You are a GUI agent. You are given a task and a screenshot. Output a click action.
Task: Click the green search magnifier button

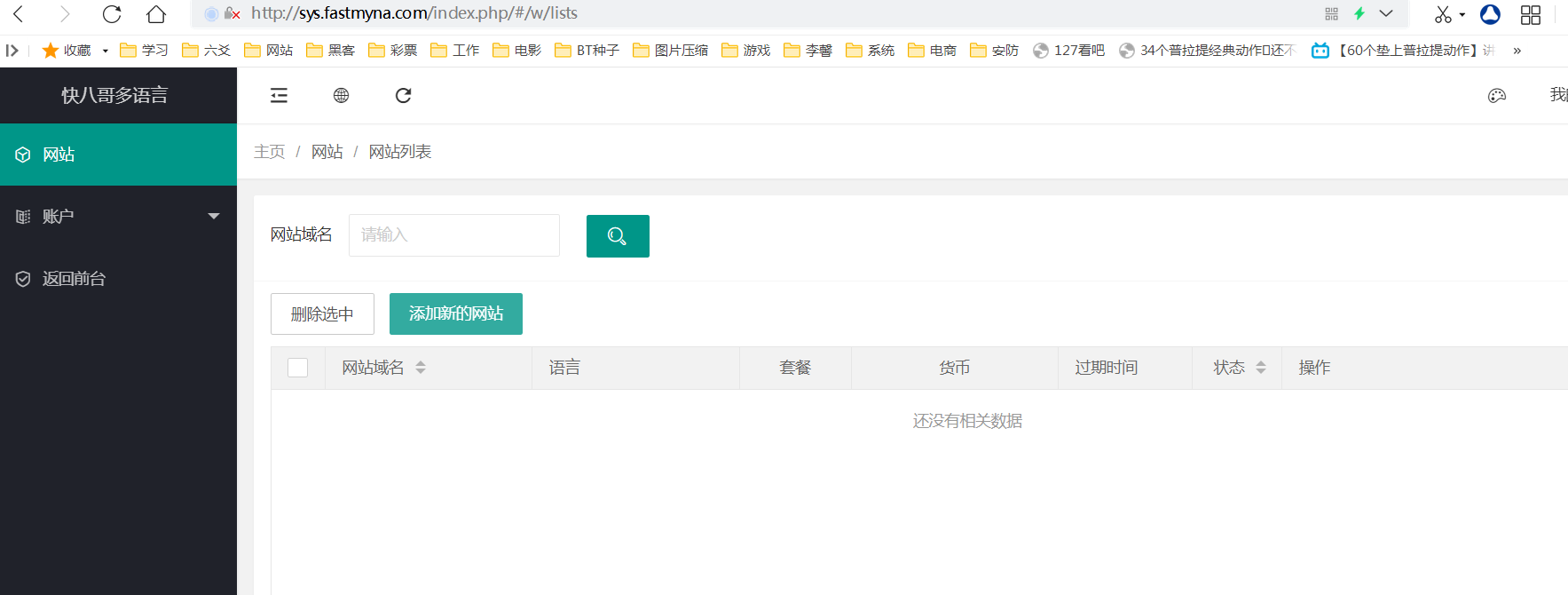(x=618, y=236)
